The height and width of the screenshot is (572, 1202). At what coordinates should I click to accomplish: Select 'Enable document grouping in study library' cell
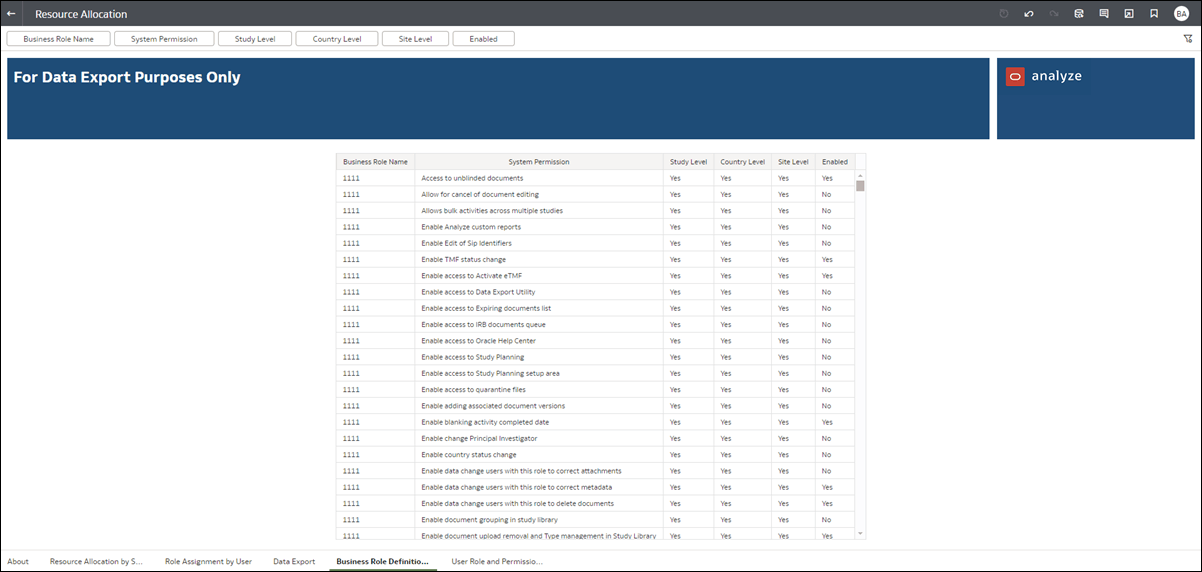point(539,520)
